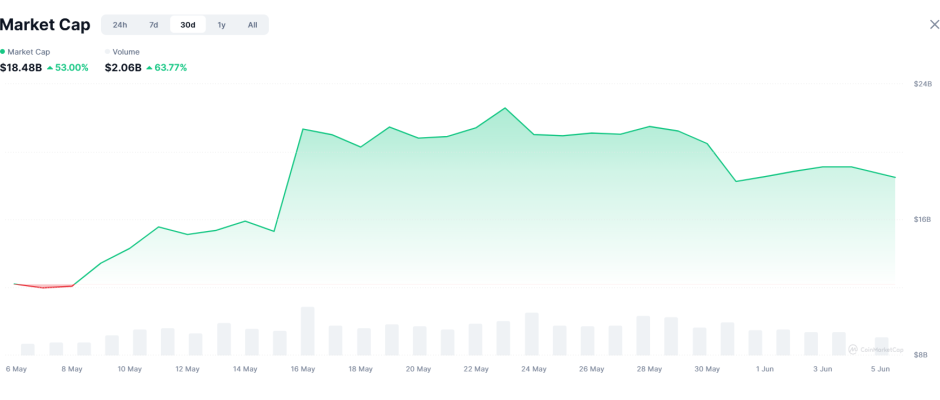Toggle the Volume series legend
Viewport: 940px width, 400px height.
tap(125, 52)
